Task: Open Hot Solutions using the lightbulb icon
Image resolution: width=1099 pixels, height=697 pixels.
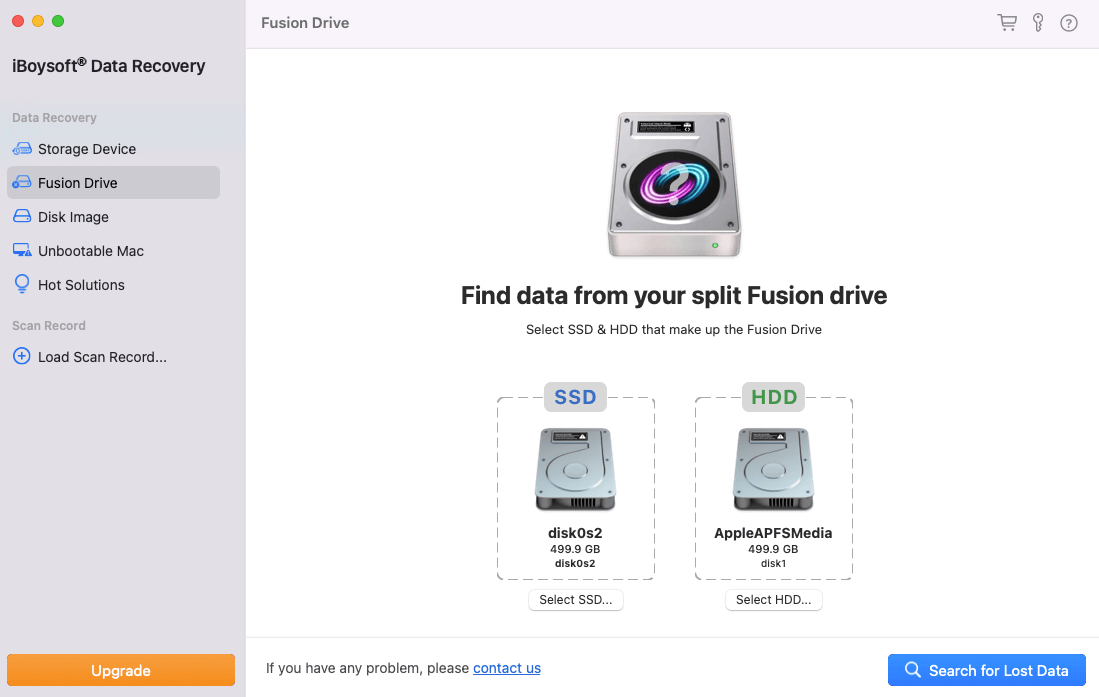Action: point(21,284)
